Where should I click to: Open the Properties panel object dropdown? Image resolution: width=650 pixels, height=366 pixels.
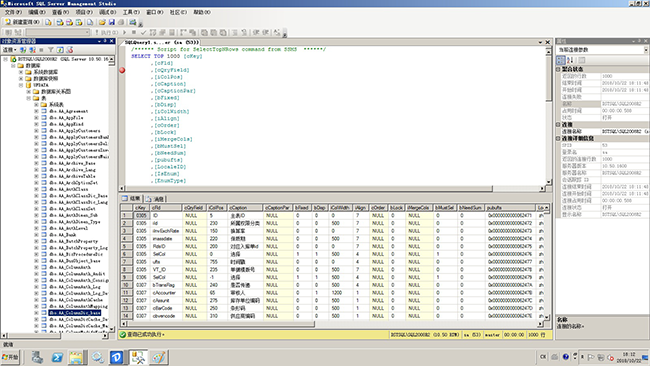646,50
